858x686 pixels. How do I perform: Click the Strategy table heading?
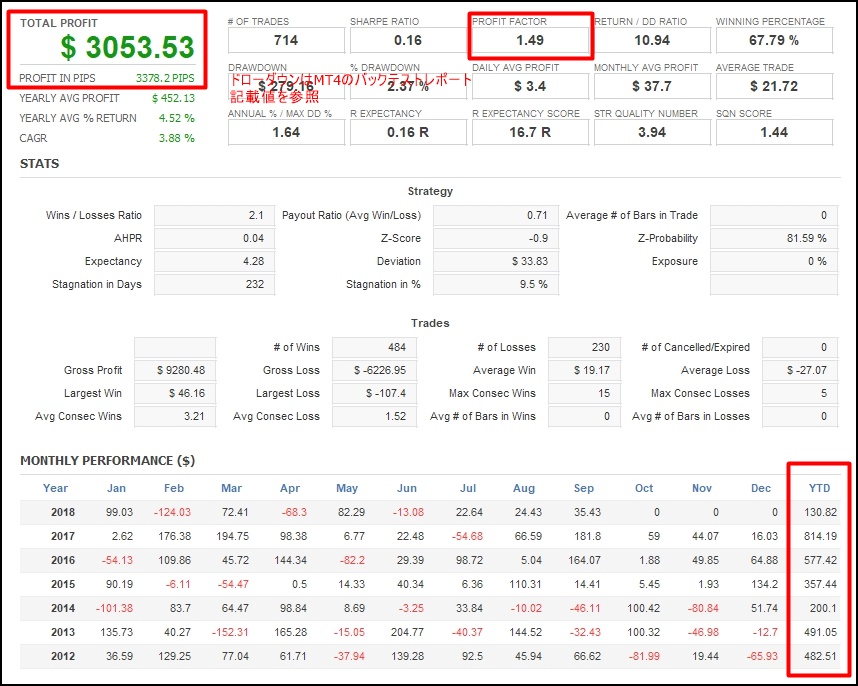[x=429, y=191]
